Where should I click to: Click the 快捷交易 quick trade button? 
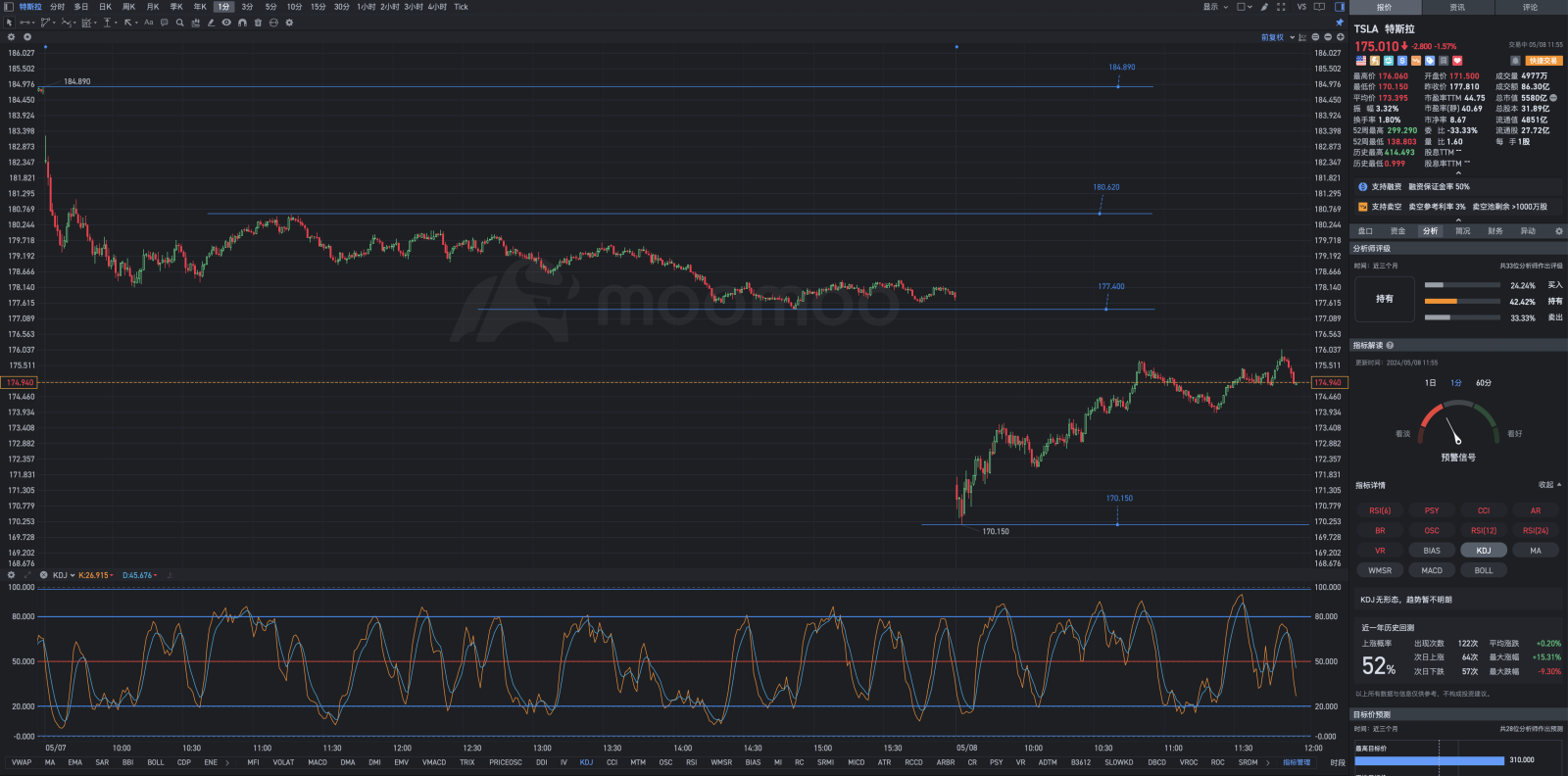pyautogui.click(x=1543, y=61)
